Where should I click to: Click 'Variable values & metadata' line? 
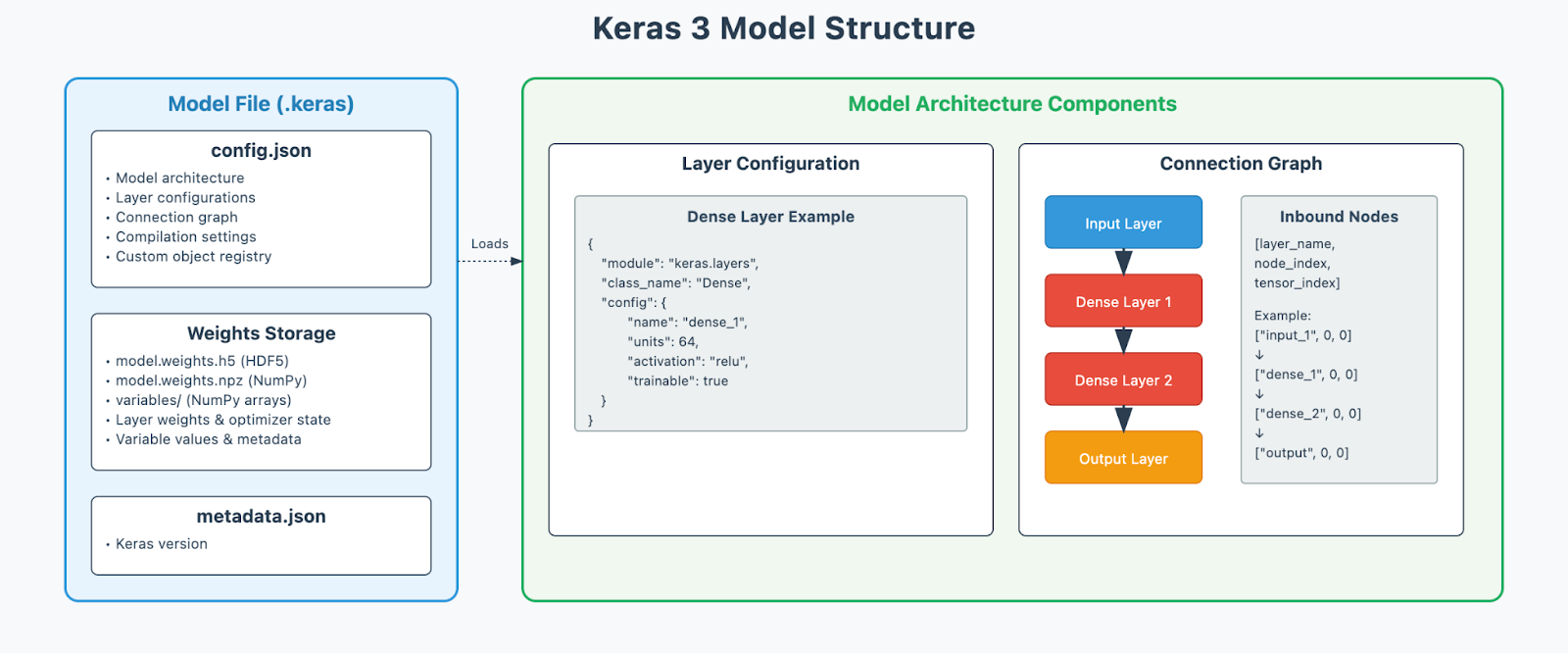click(x=209, y=439)
